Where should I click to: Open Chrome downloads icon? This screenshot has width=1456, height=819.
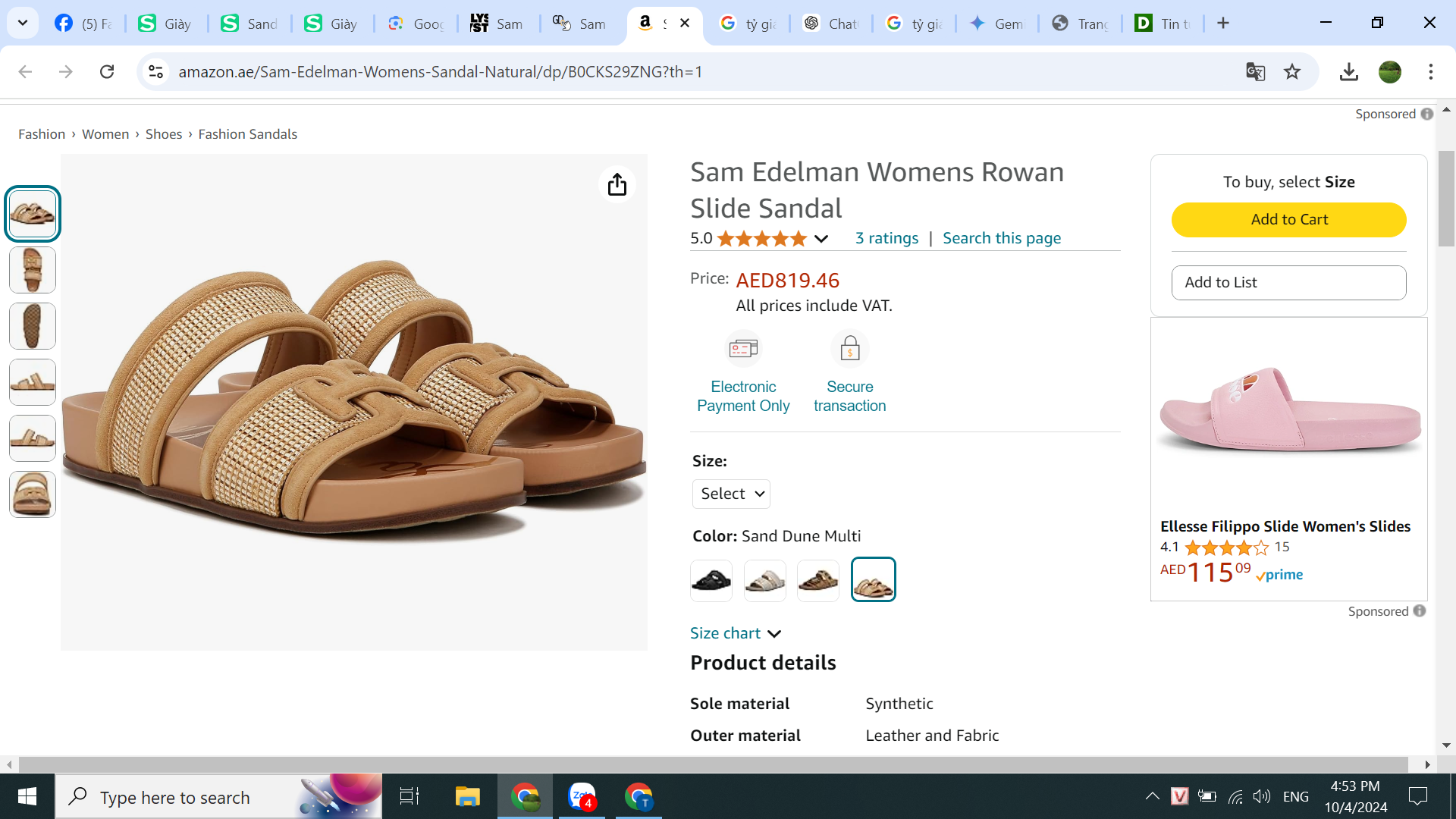coord(1348,72)
